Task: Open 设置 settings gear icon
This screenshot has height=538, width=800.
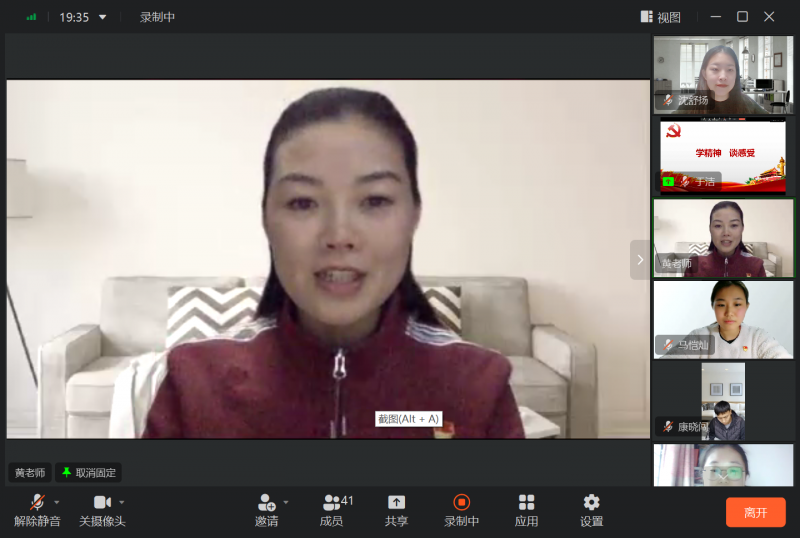Action: [591, 502]
